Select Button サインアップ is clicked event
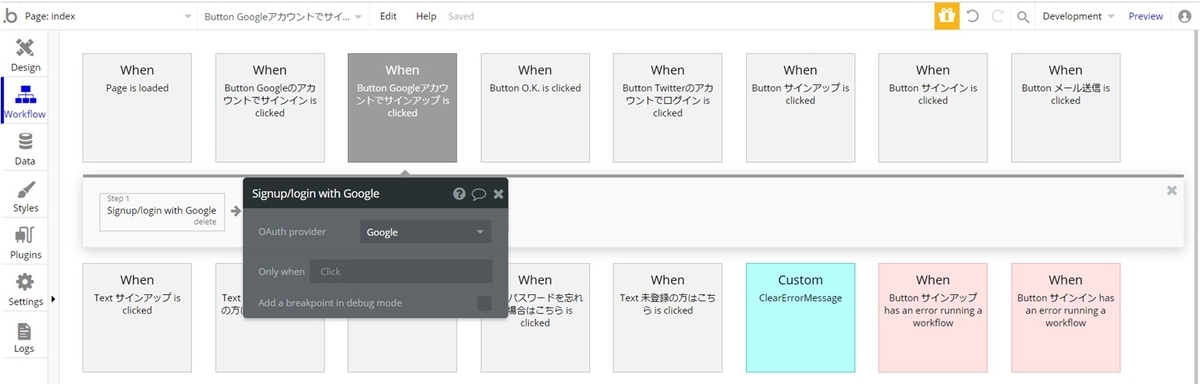1200x384 pixels. click(800, 107)
